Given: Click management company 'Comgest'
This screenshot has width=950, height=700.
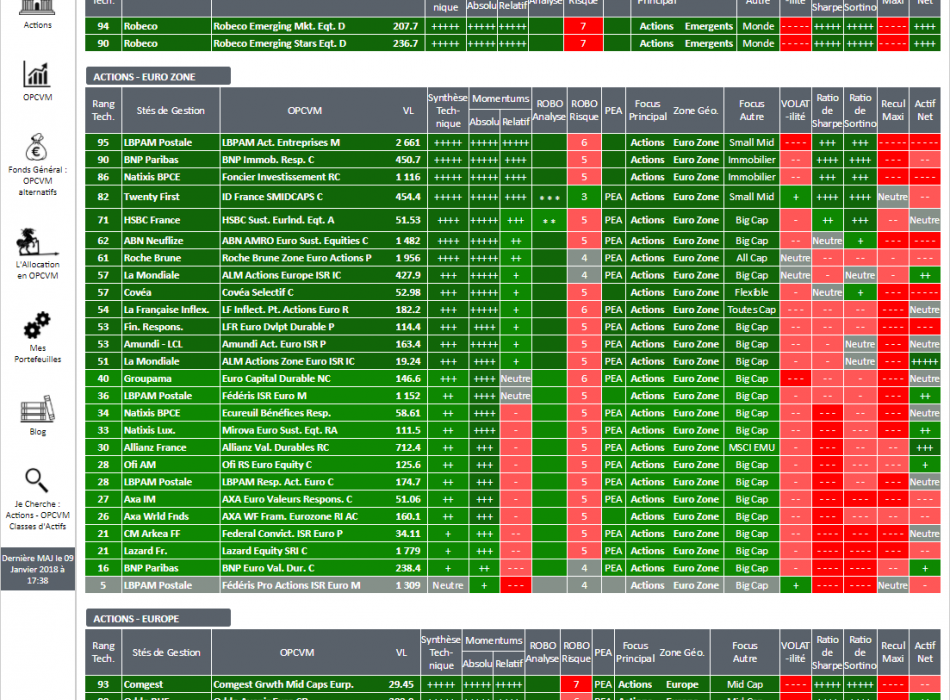Looking at the screenshot, I should click(x=143, y=685).
